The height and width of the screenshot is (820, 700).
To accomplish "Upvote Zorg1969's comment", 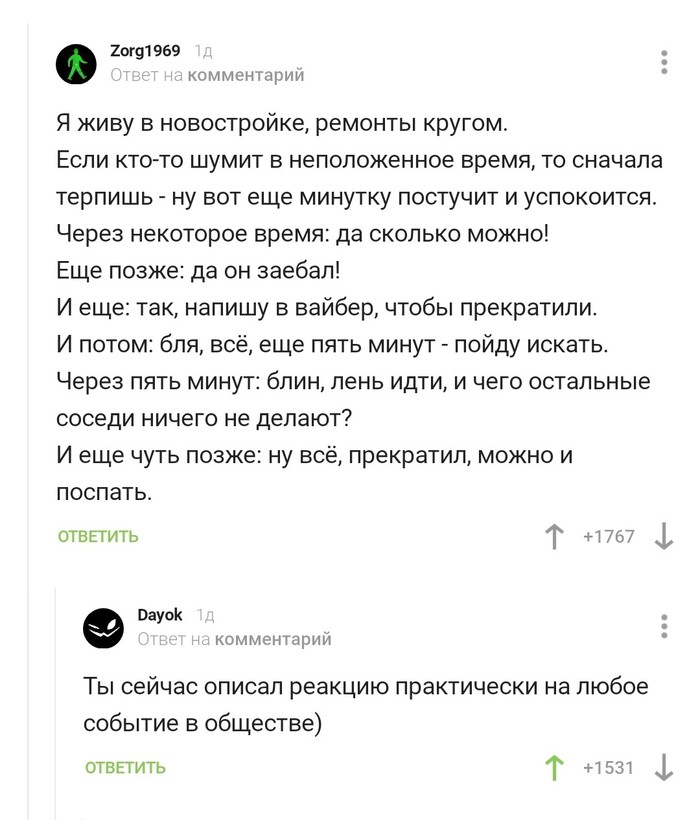I will point(553,537).
